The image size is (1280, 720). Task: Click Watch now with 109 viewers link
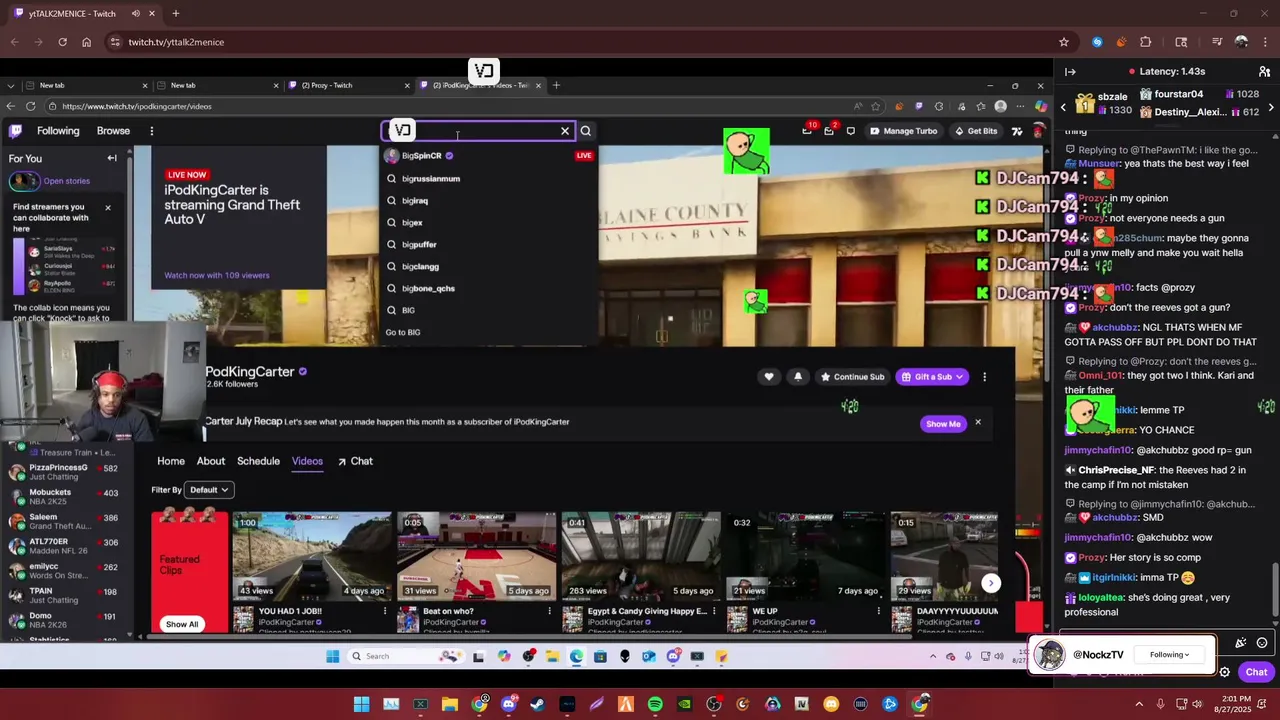(216, 275)
